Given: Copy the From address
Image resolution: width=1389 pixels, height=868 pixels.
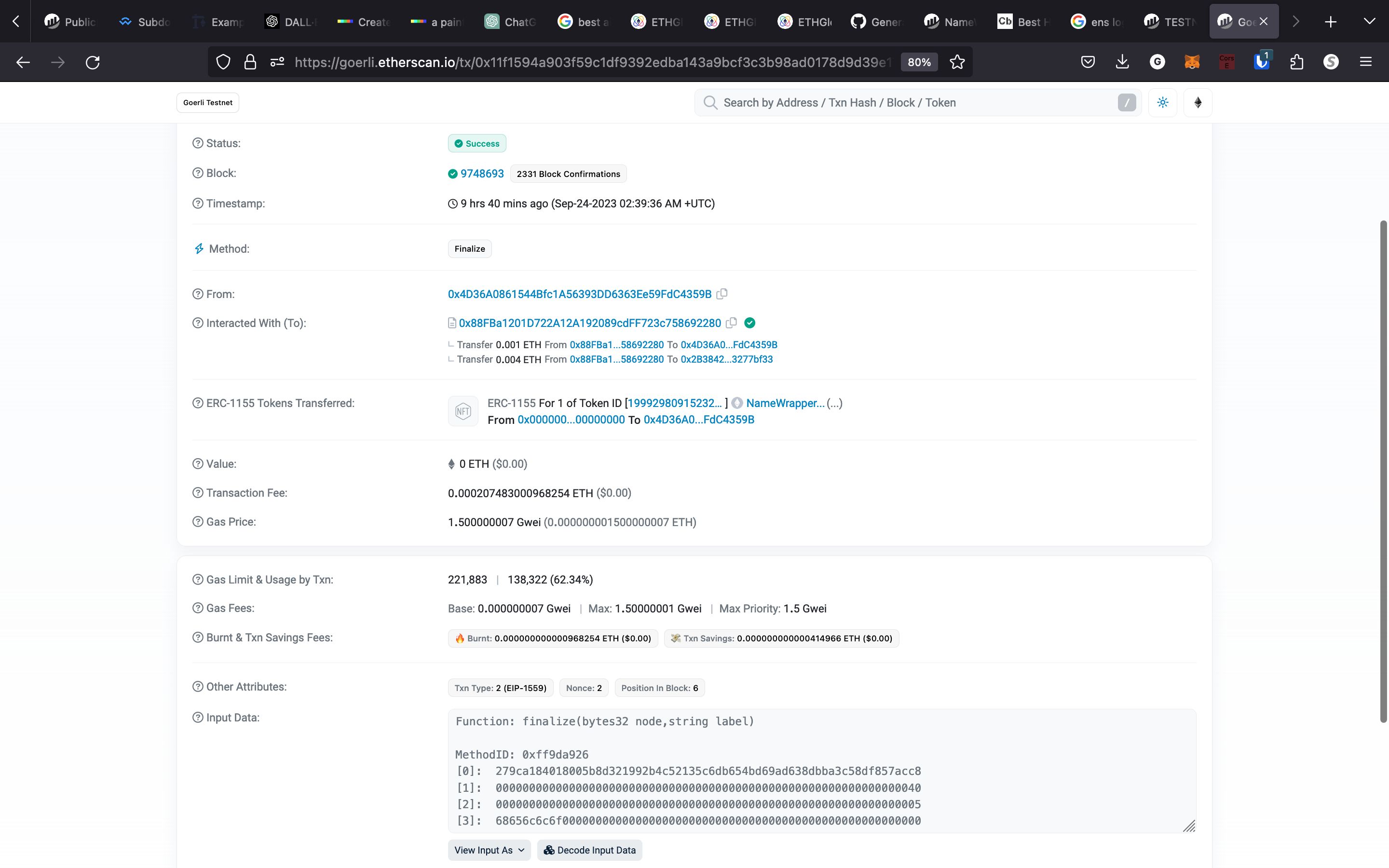Looking at the screenshot, I should [722, 294].
